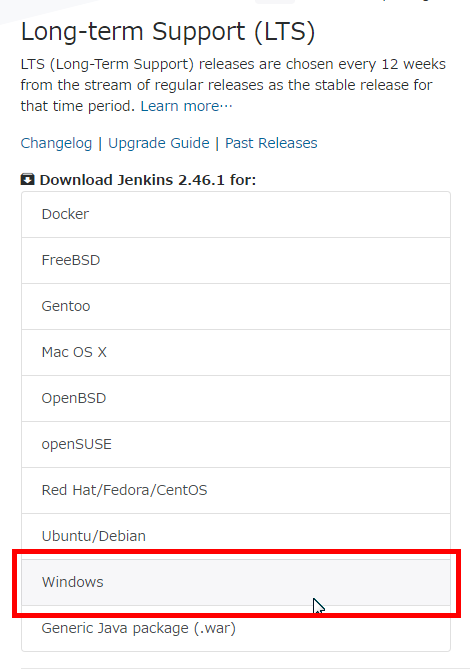
Task: Open the Changelog link
Action: click(56, 143)
